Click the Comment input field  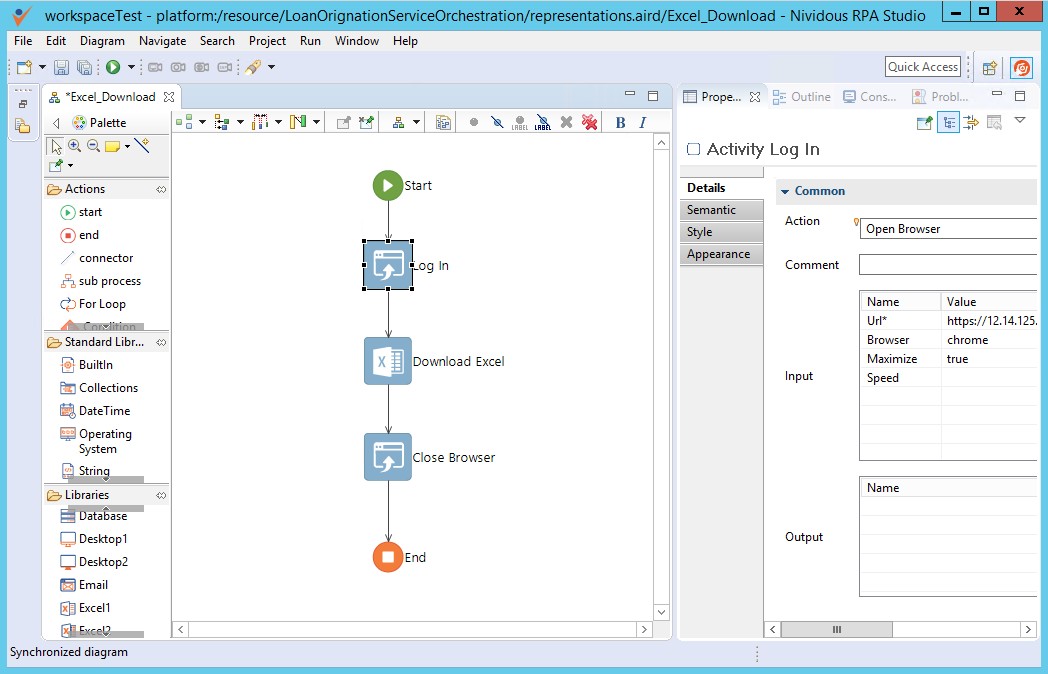coord(948,265)
